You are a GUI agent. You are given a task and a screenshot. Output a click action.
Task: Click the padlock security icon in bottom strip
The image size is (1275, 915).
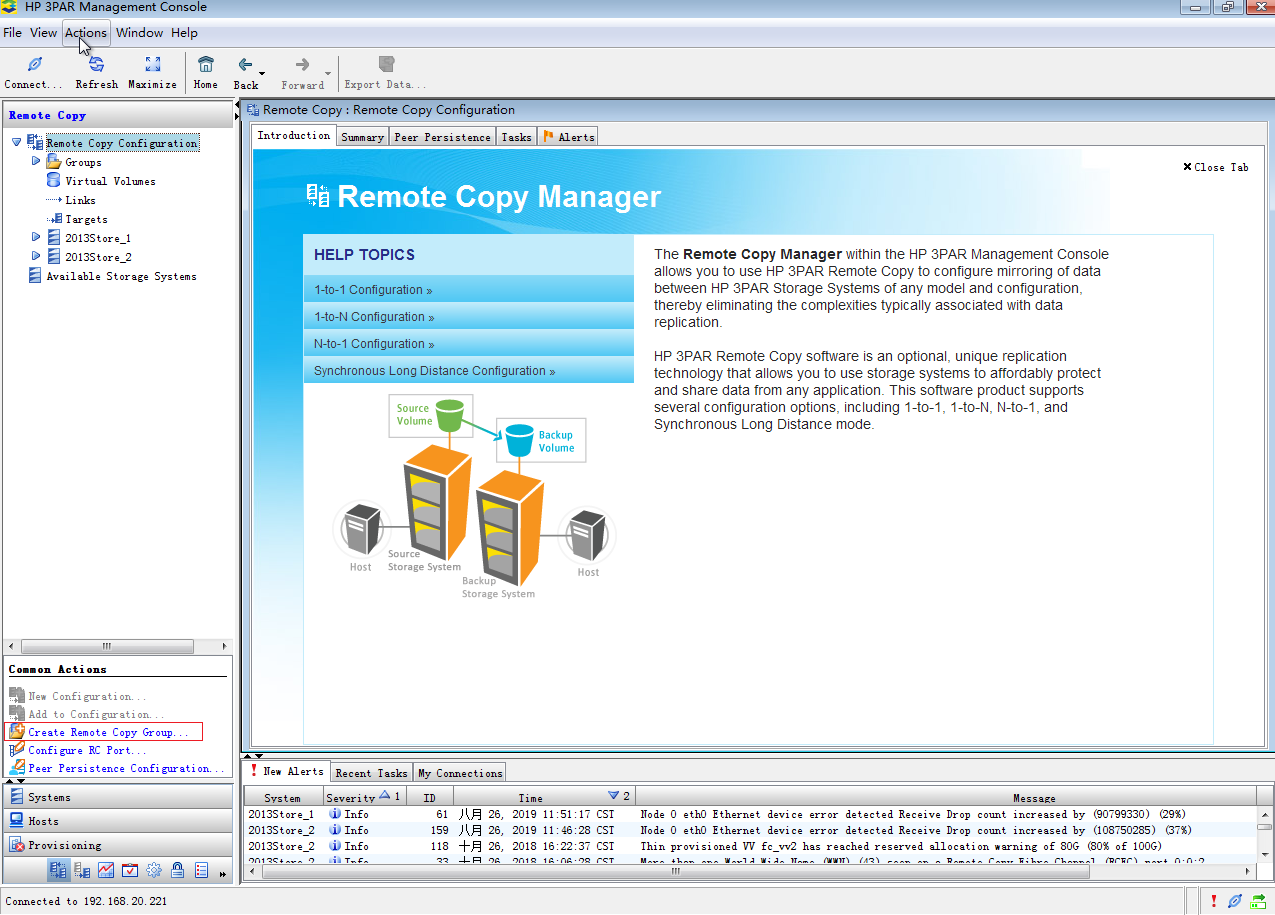[178, 871]
